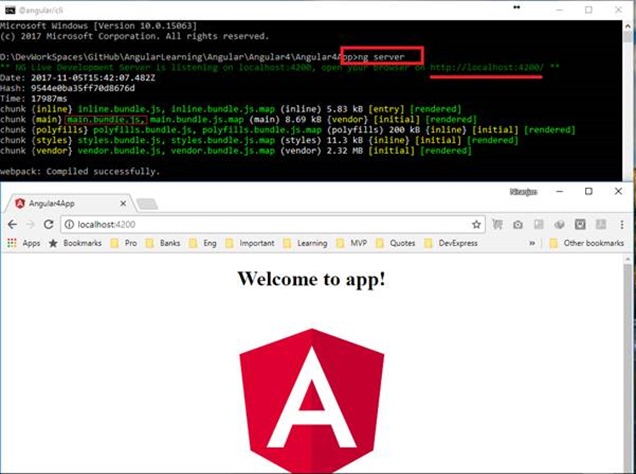The width and height of the screenshot is (636, 474).
Task: Click inline.bundle.js in the terminal output
Action: coord(120,109)
